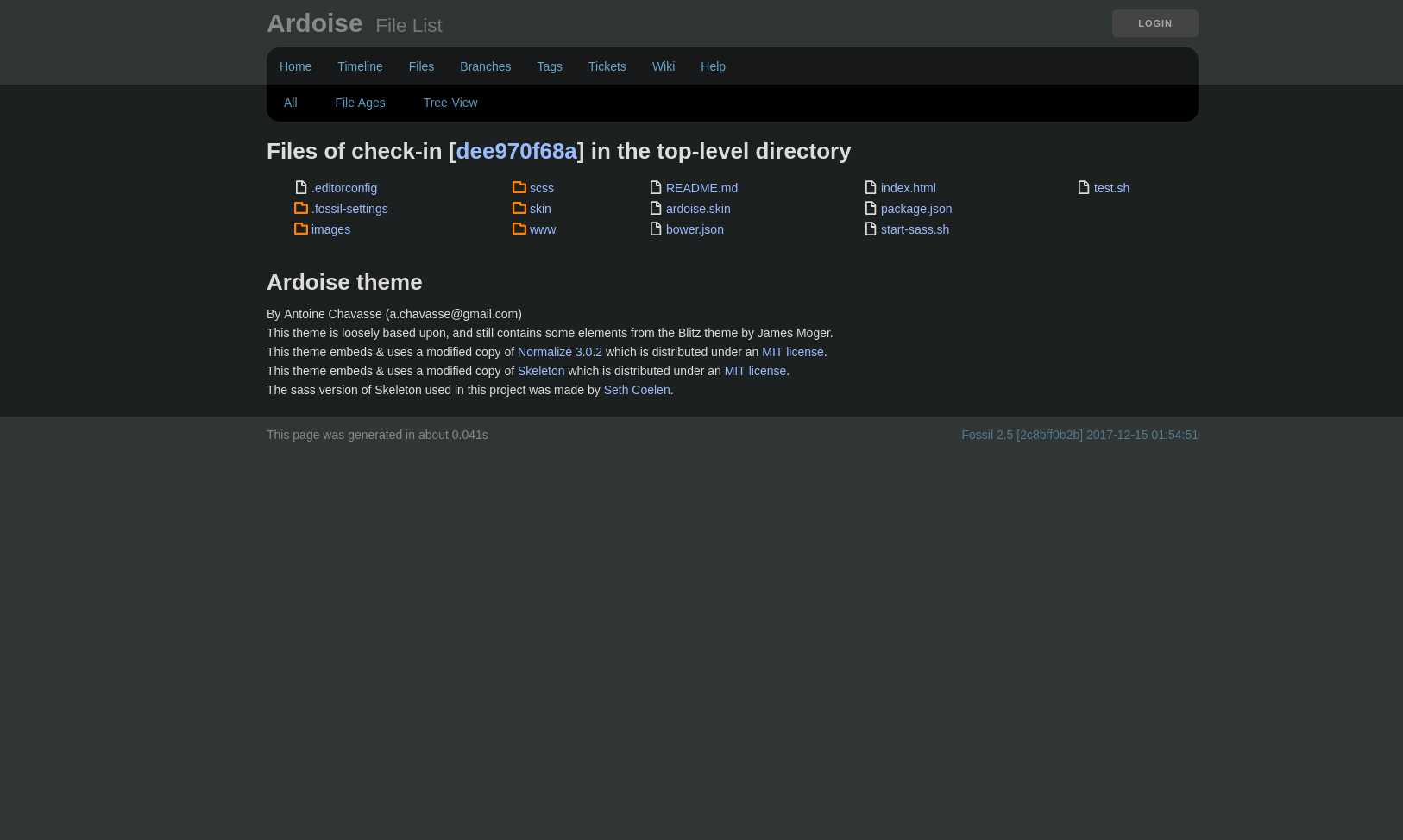Click file icon beside README.md
This screenshot has width=1403, height=840.
(656, 187)
